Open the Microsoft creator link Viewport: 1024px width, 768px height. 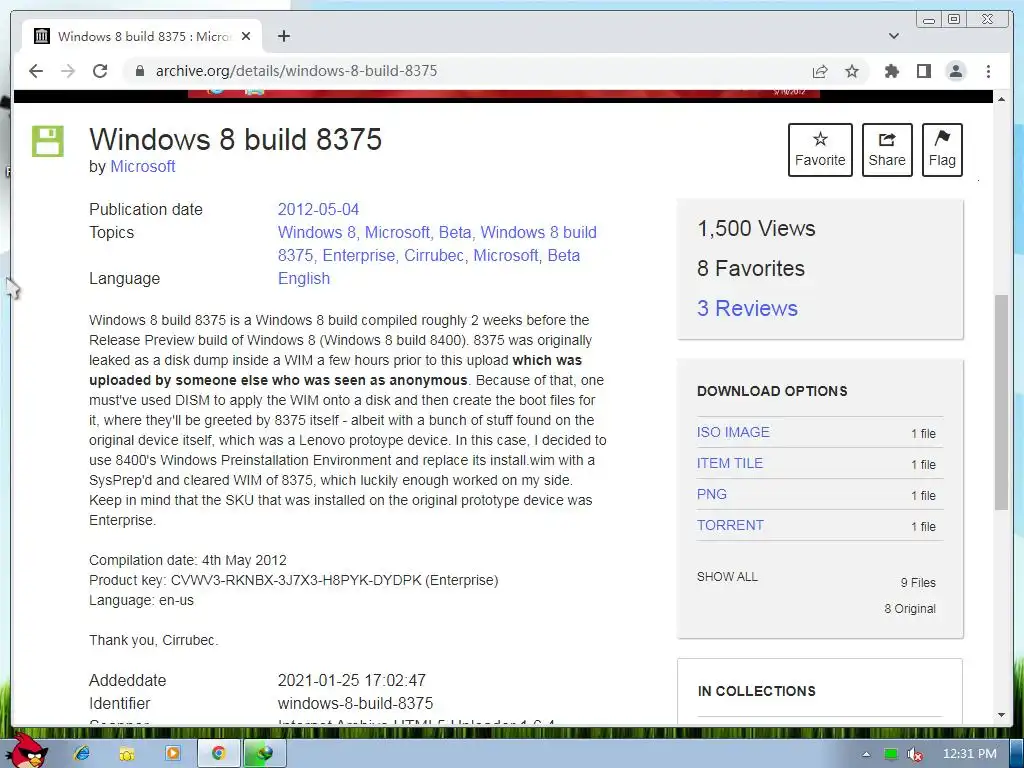point(142,167)
